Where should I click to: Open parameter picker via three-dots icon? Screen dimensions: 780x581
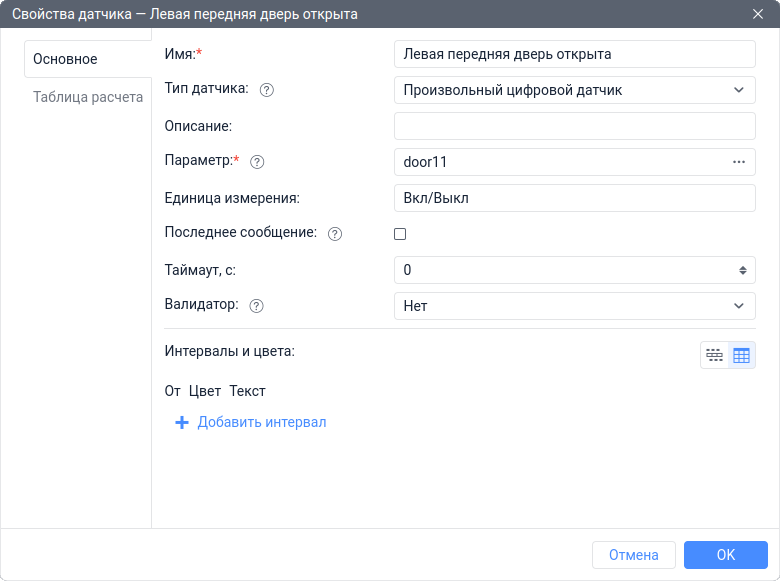pos(739,162)
